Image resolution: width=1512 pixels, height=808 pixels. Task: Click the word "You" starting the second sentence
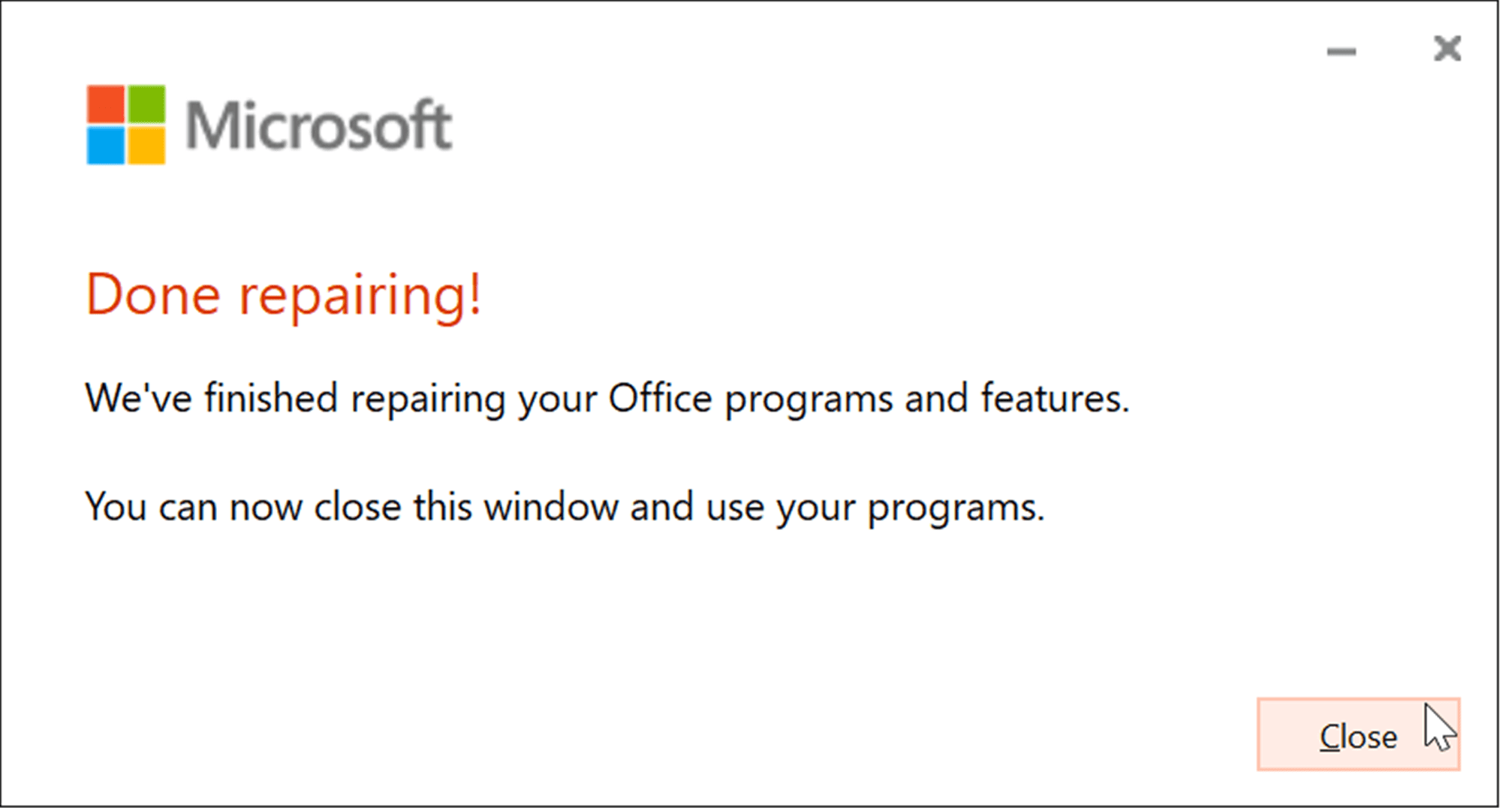115,507
